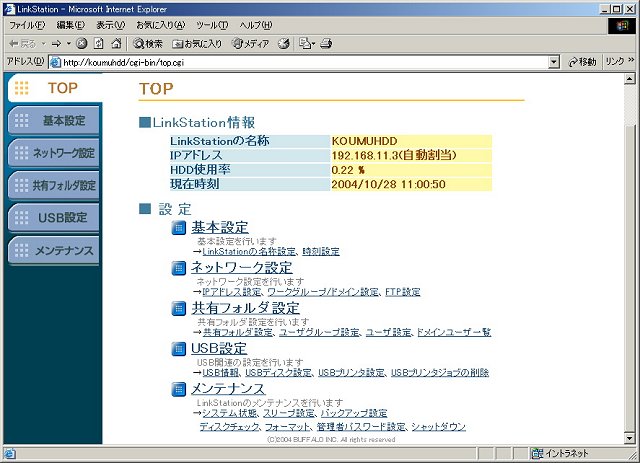This screenshot has height=463, width=640.
Task: Expand the Back button history dropdown arrow
Action: (43, 43)
